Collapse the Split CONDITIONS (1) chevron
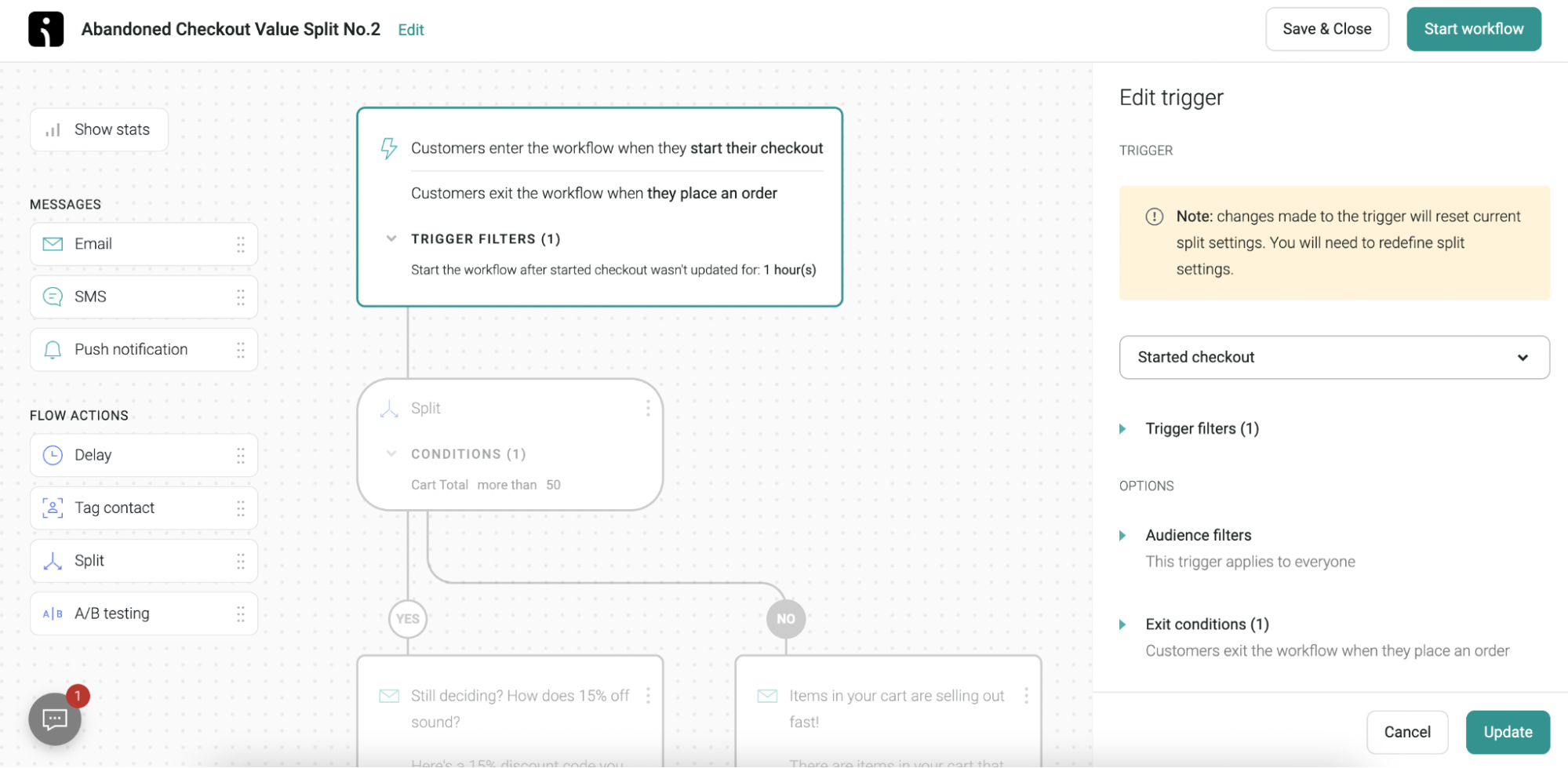This screenshot has width=1568, height=768. click(391, 453)
